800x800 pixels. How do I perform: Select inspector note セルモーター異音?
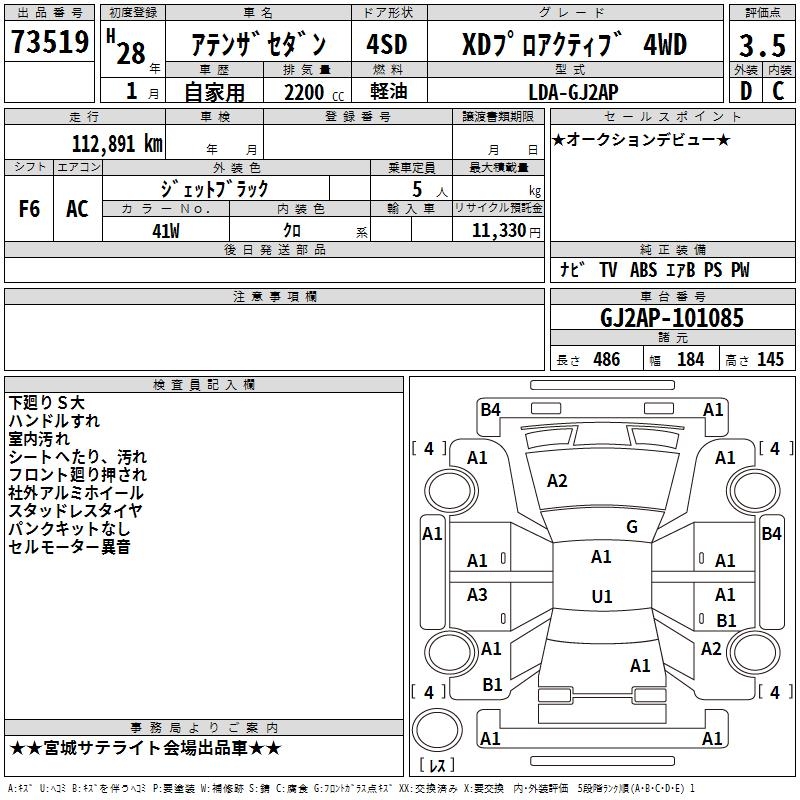69,546
